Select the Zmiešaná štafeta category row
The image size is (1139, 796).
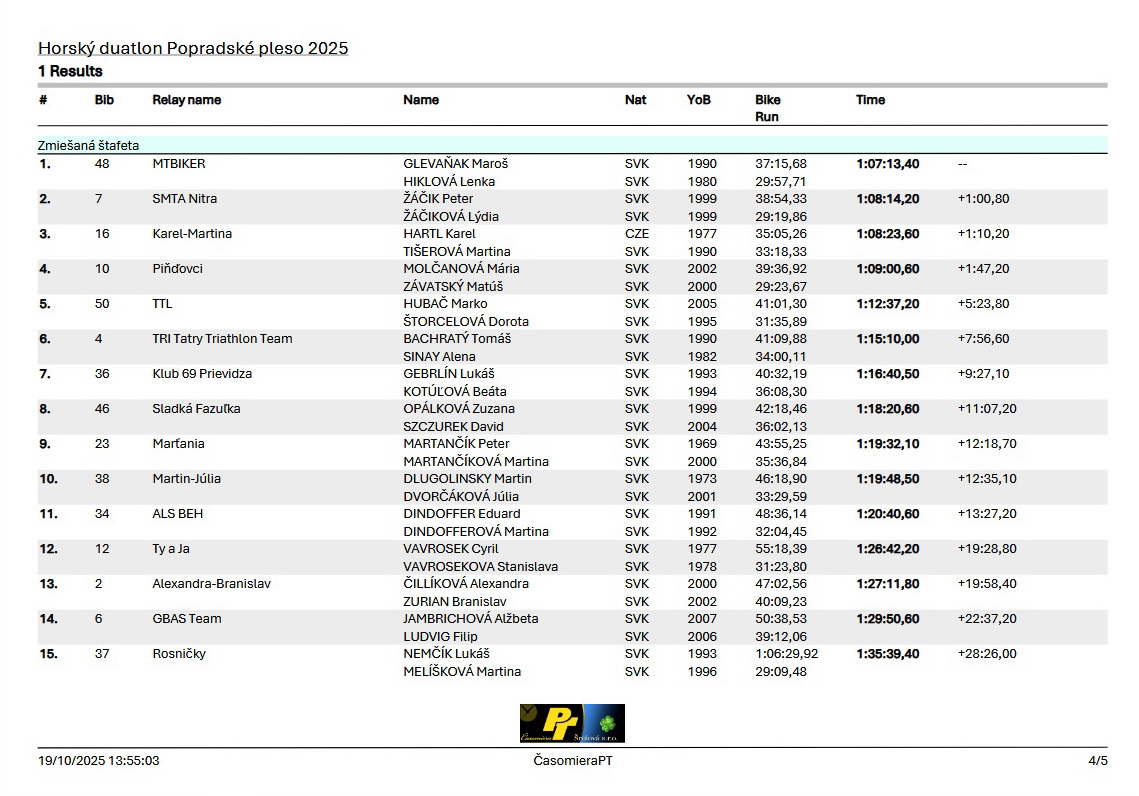88,145
